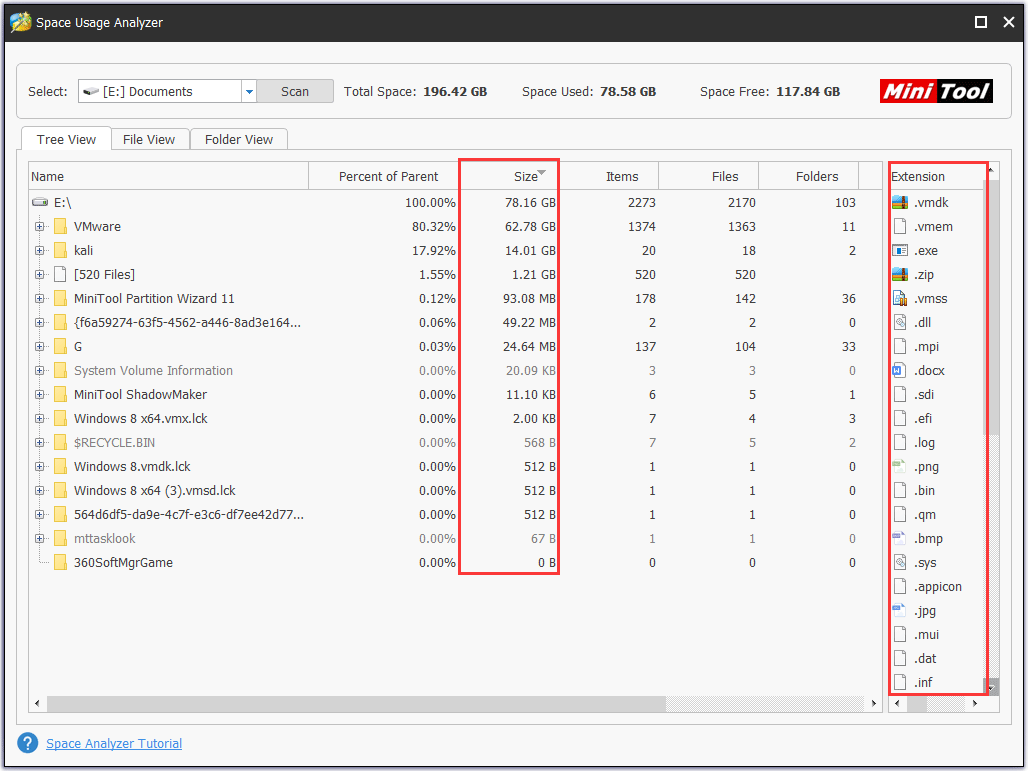Switch to the Folder View tab

click(239, 139)
